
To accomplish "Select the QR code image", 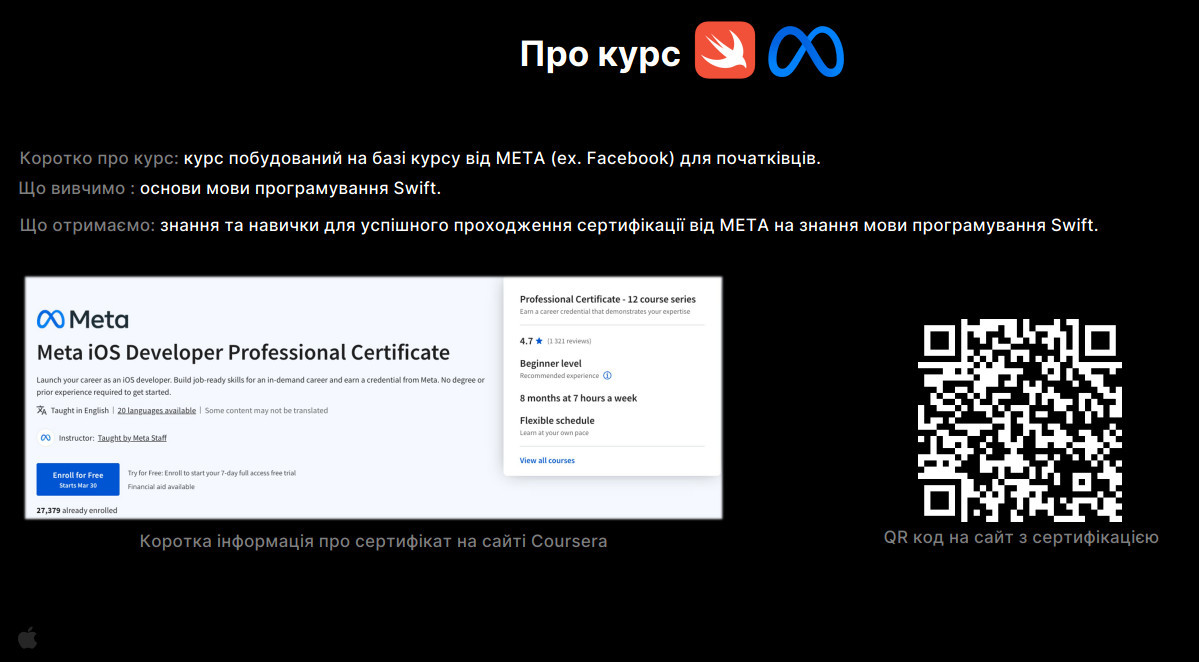I will click(x=1019, y=420).
